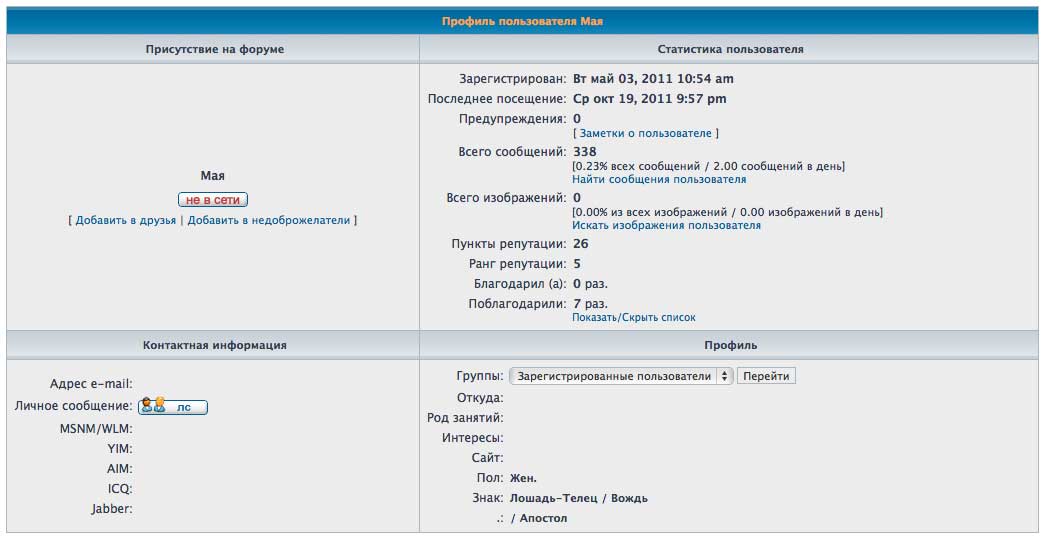This screenshot has width=1047, height=540.
Task: Click 'Добавить в недоброжелатели' link
Action: [268, 220]
